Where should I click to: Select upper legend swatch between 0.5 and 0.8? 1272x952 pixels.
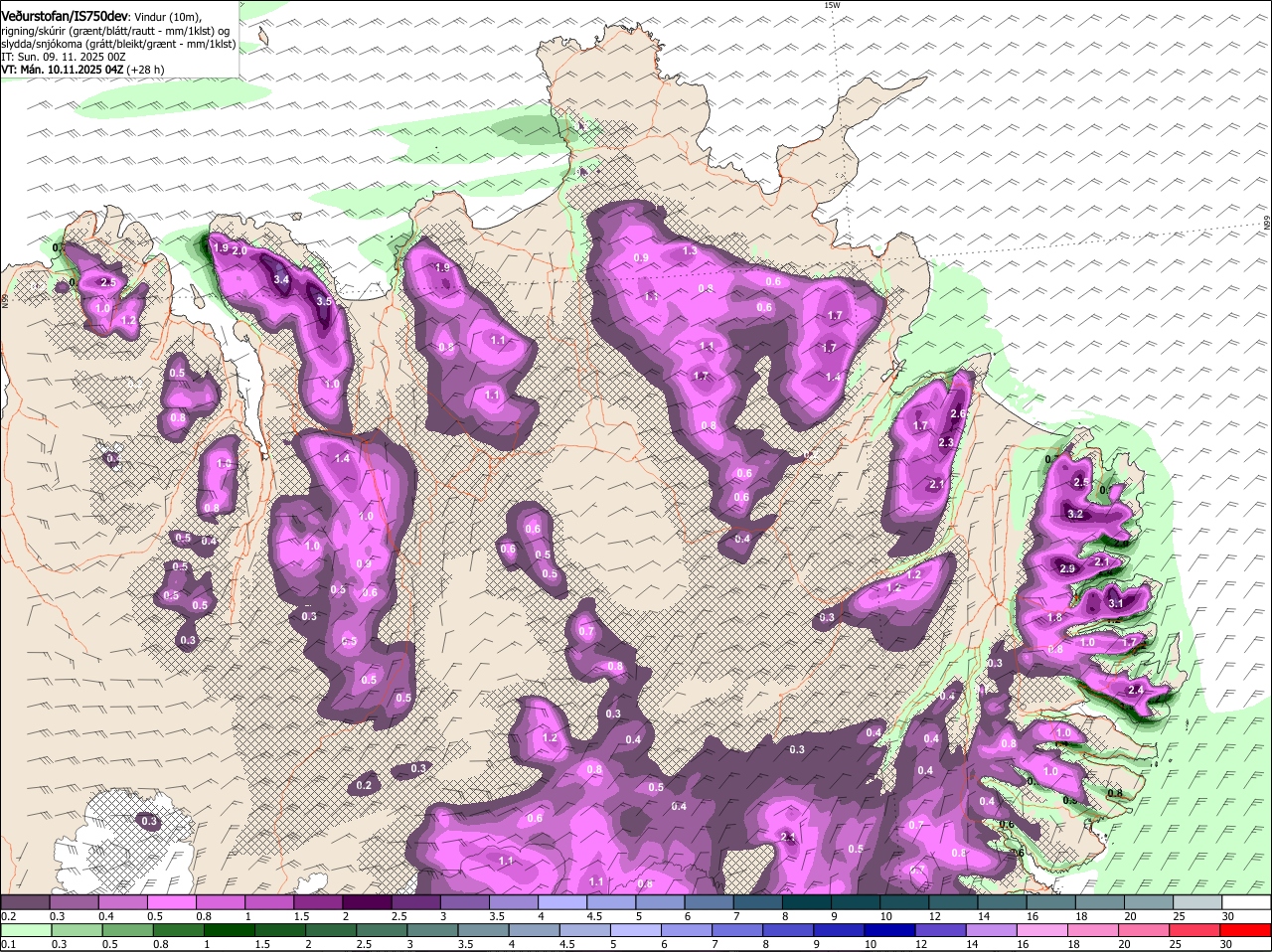coord(171,901)
